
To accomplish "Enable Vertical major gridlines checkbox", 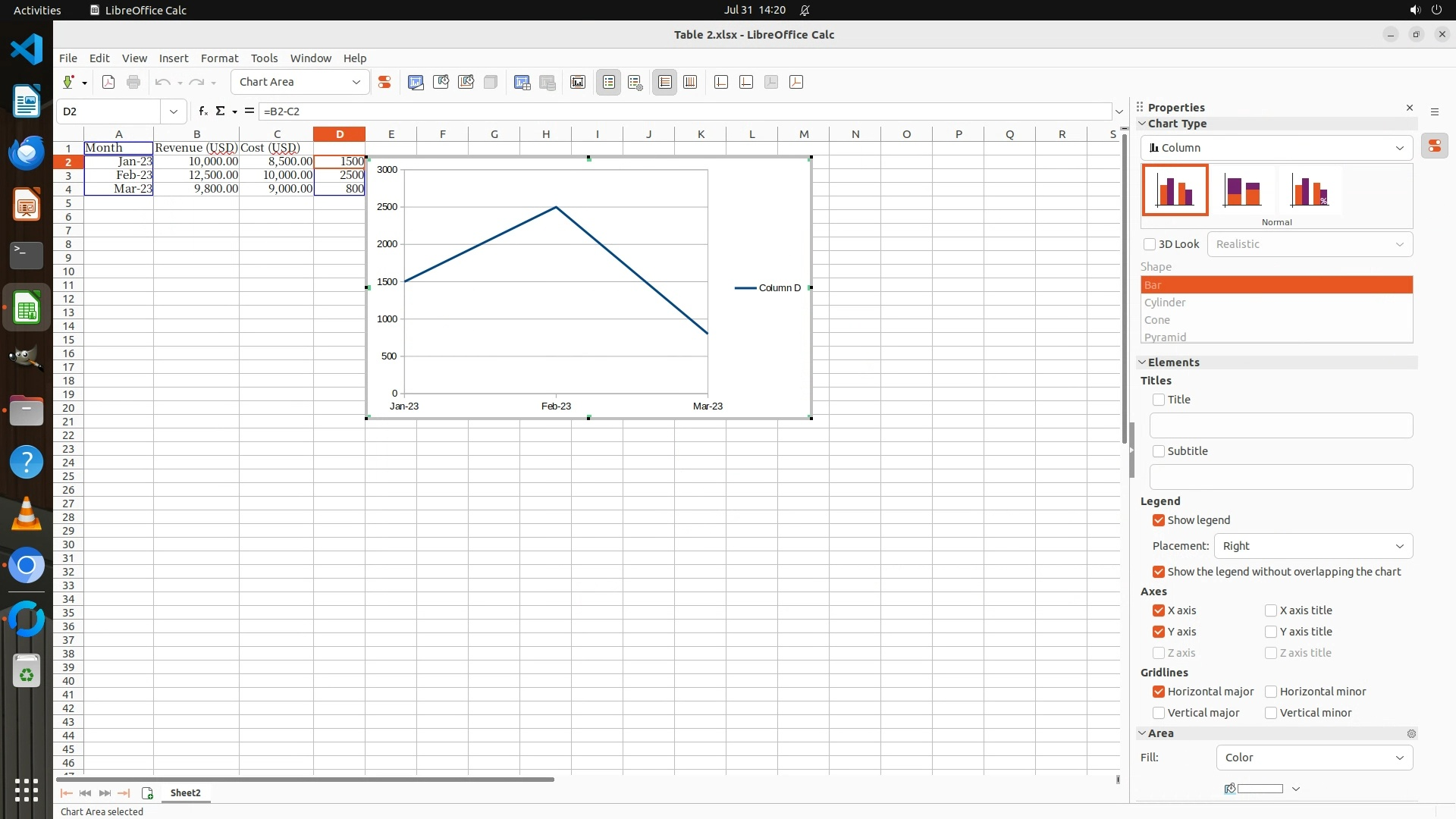I will pos(1159,713).
